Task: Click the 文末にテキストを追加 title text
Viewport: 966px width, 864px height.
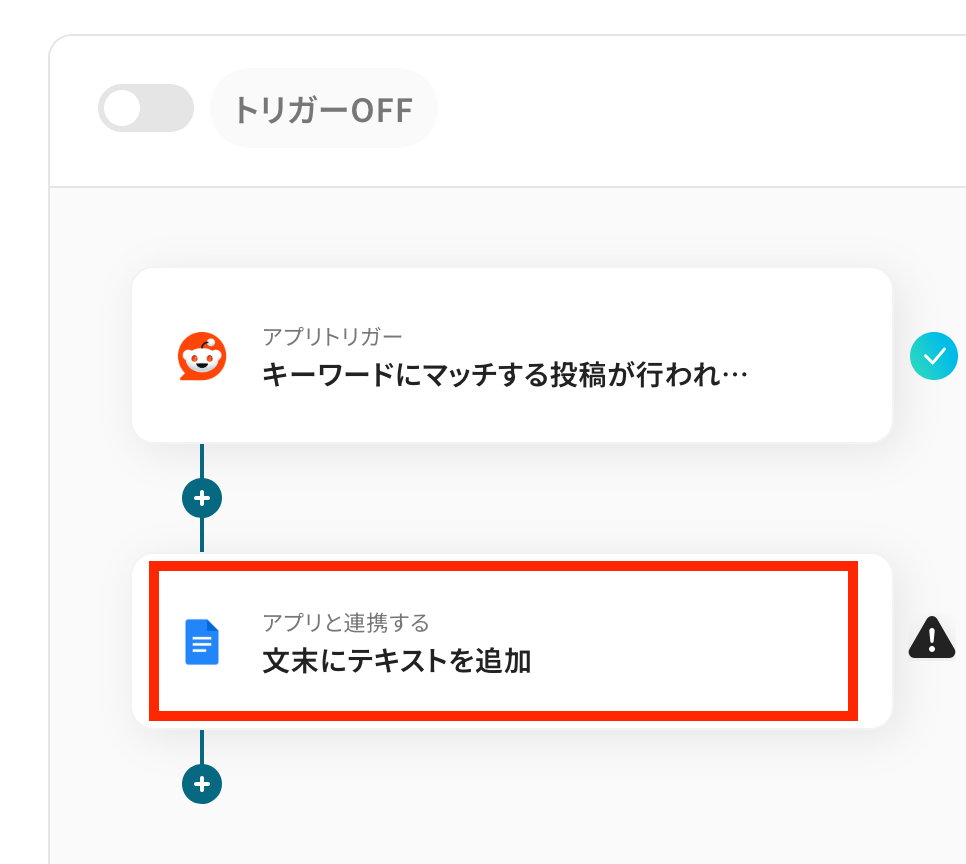Action: pyautogui.click(x=396, y=661)
